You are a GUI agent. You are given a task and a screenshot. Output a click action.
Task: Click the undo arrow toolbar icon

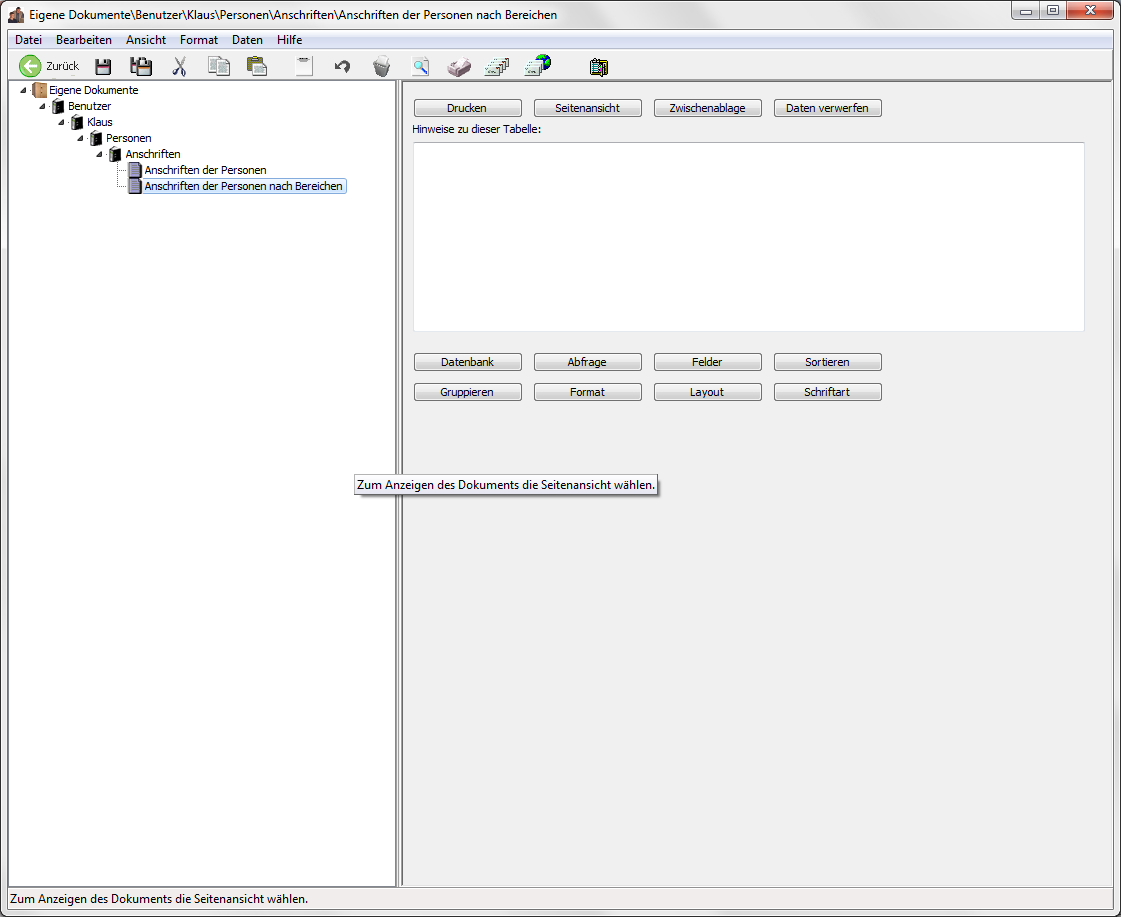[x=342, y=67]
